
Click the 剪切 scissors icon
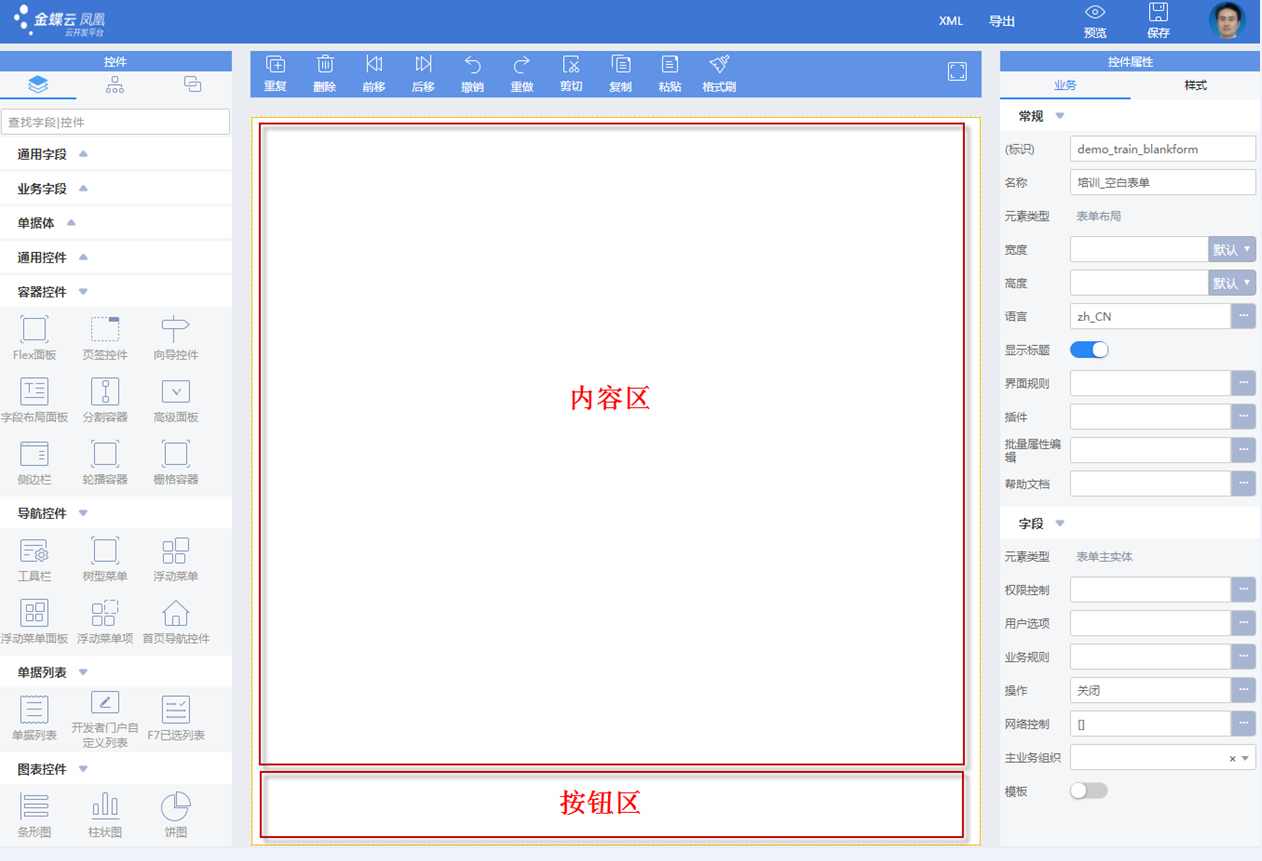(571, 65)
